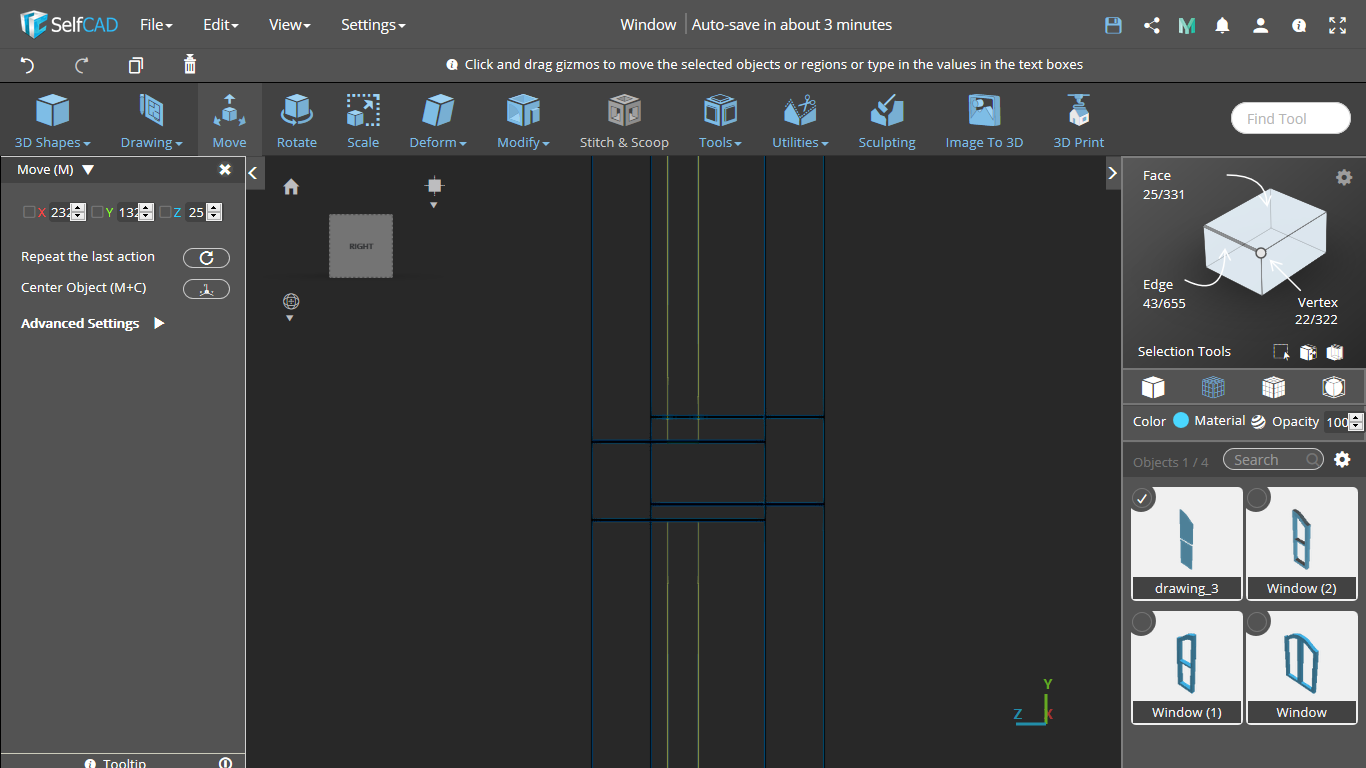
Task: Open the View menu
Action: [290, 25]
